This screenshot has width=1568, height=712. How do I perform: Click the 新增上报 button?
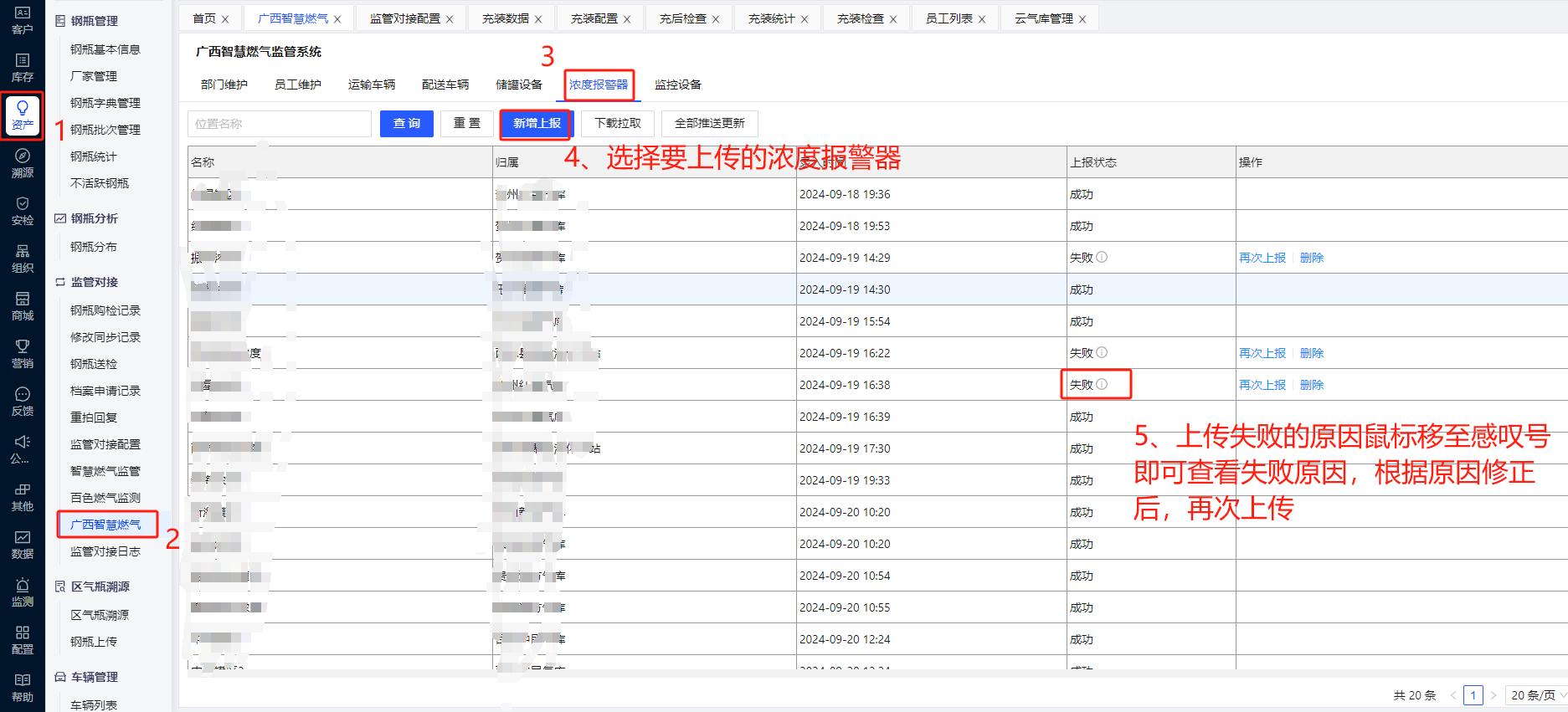537,123
